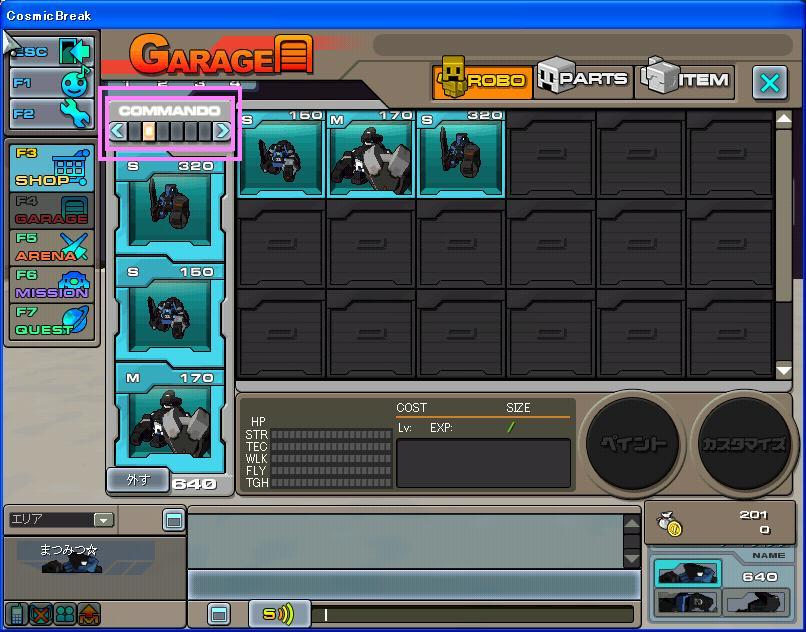Click the chat text input field
This screenshot has width=806, height=632.
pyautogui.click(x=472, y=614)
